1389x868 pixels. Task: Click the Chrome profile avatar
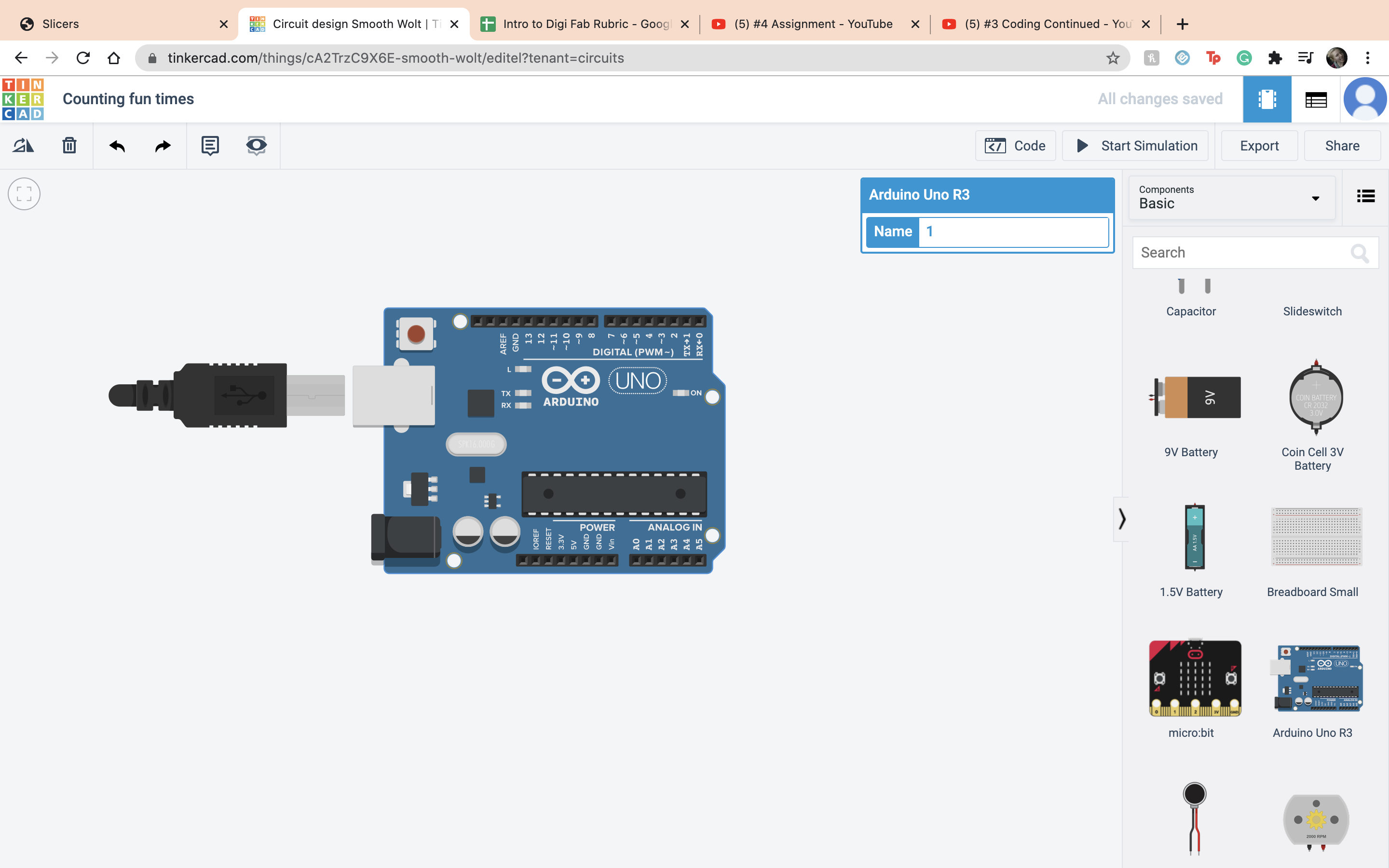click(1336, 58)
